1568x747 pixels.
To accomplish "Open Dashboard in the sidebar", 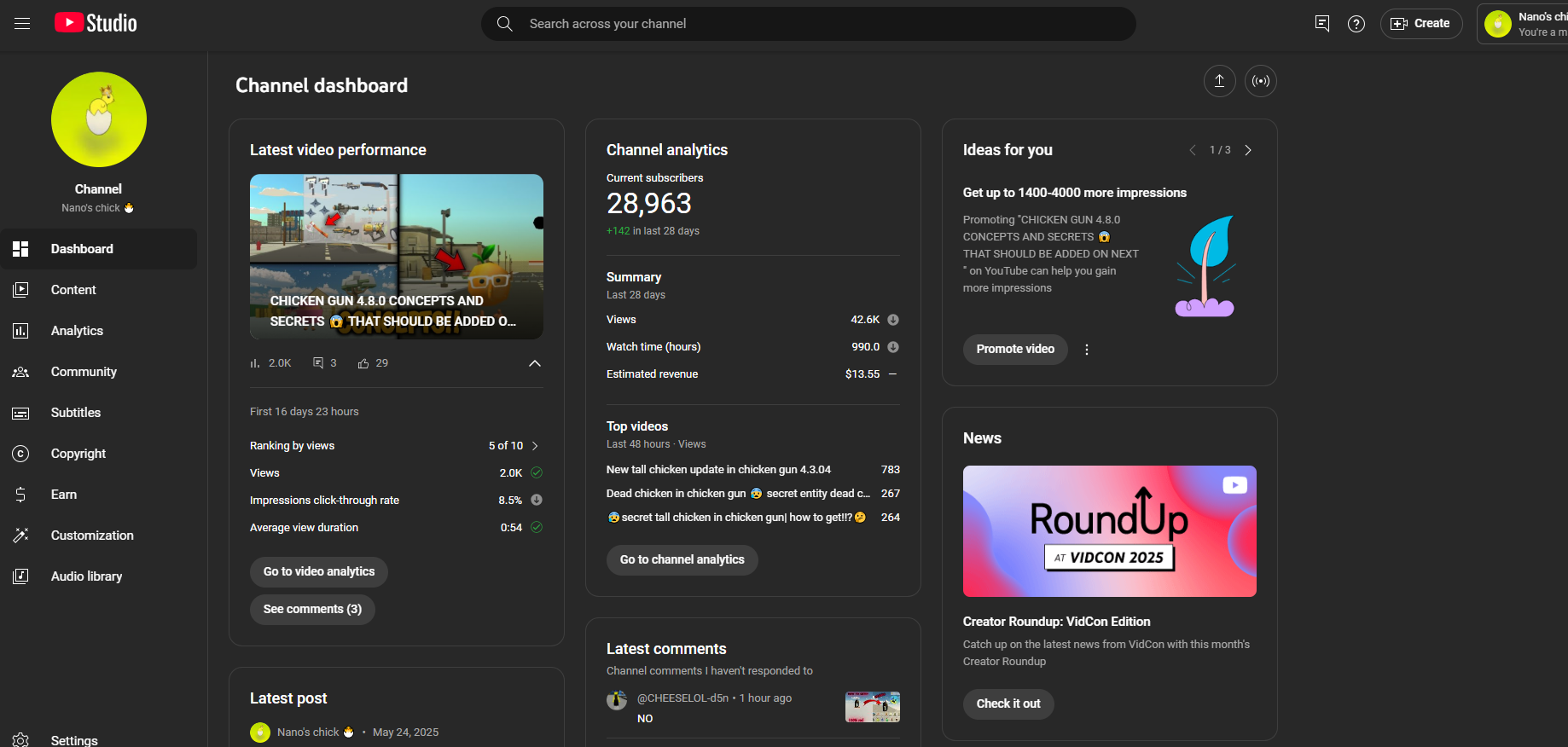I will [x=99, y=249].
